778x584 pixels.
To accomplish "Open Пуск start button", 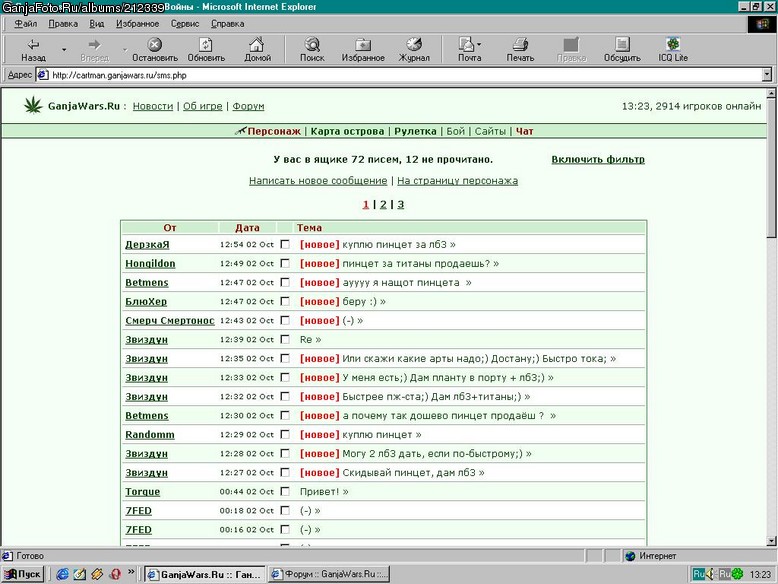I will (x=23, y=574).
